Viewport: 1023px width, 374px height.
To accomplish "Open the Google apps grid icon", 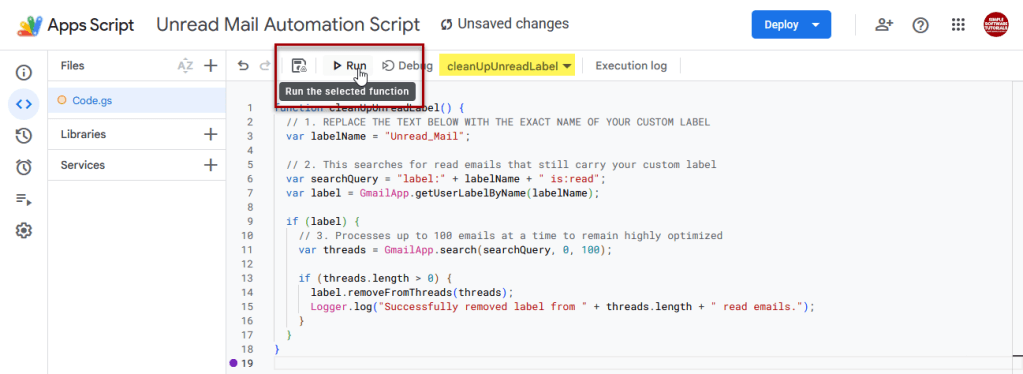I will click(x=958, y=25).
